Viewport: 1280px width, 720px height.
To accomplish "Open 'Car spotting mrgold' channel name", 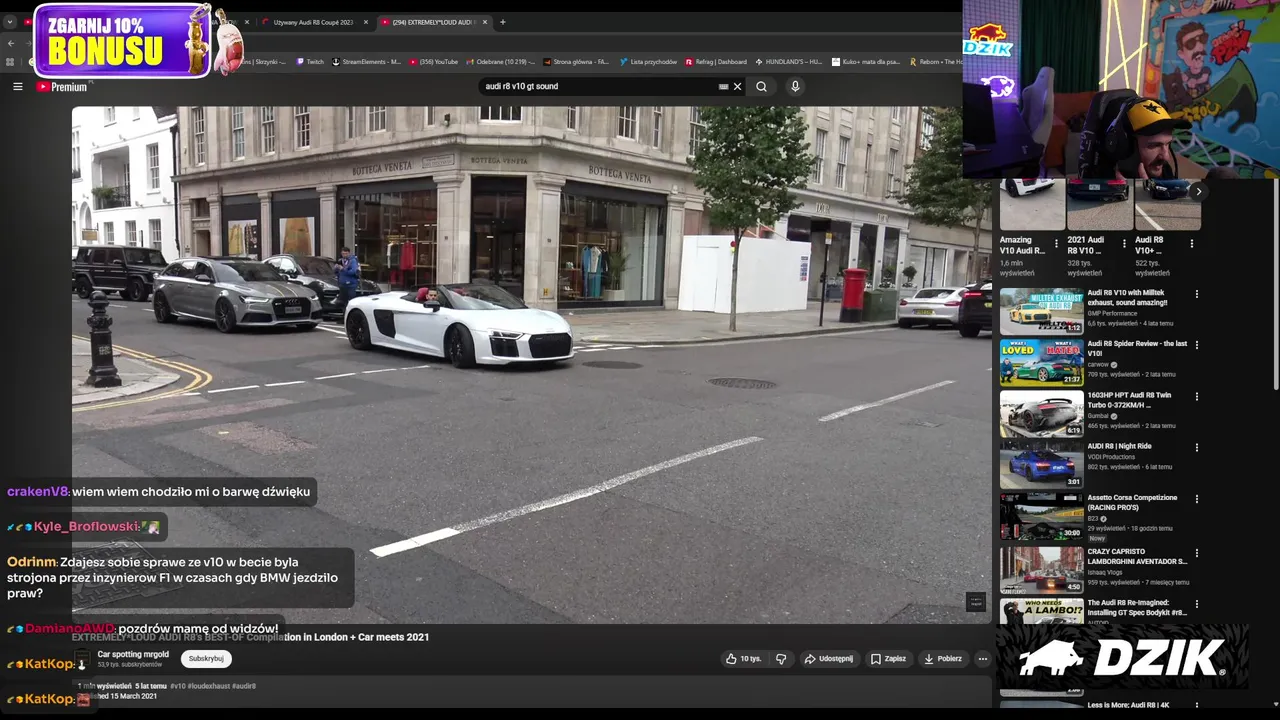I will (x=133, y=654).
